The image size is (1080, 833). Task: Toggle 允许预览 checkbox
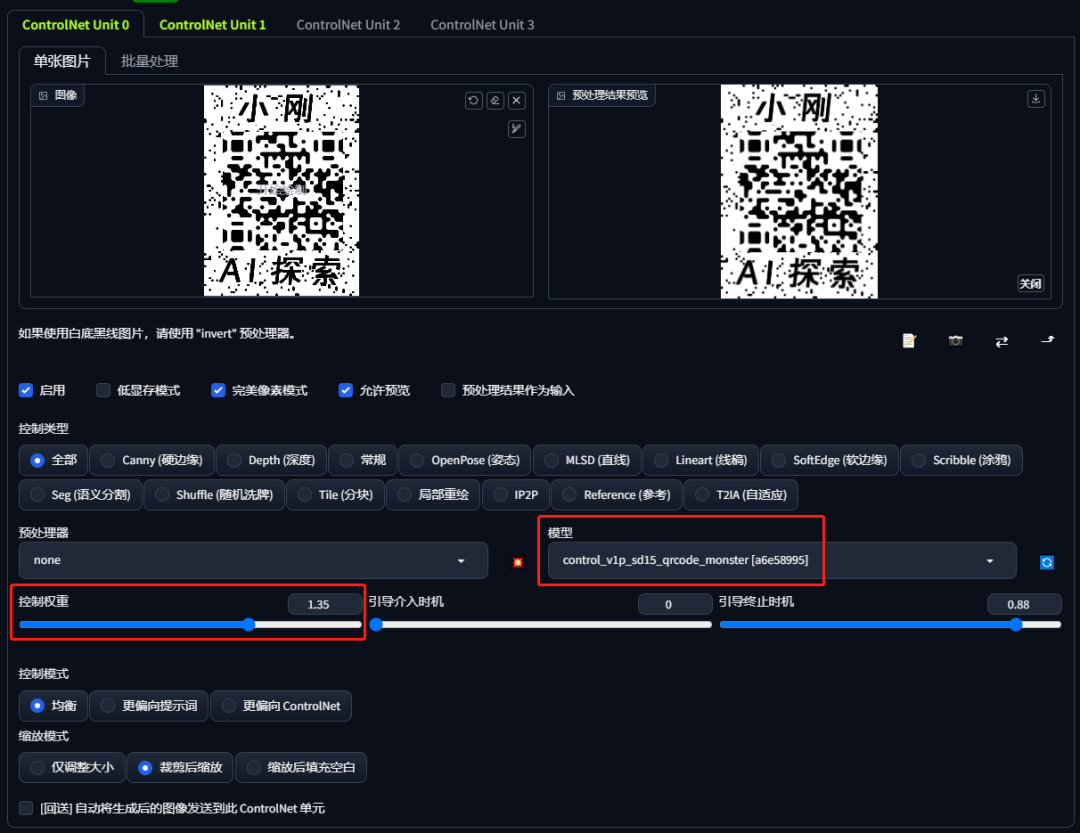[x=346, y=390]
